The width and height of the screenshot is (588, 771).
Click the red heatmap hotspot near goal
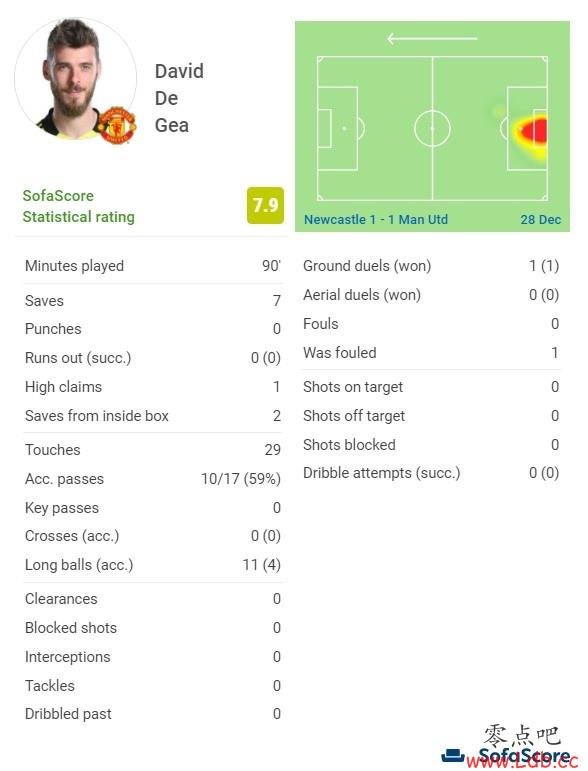pos(534,131)
